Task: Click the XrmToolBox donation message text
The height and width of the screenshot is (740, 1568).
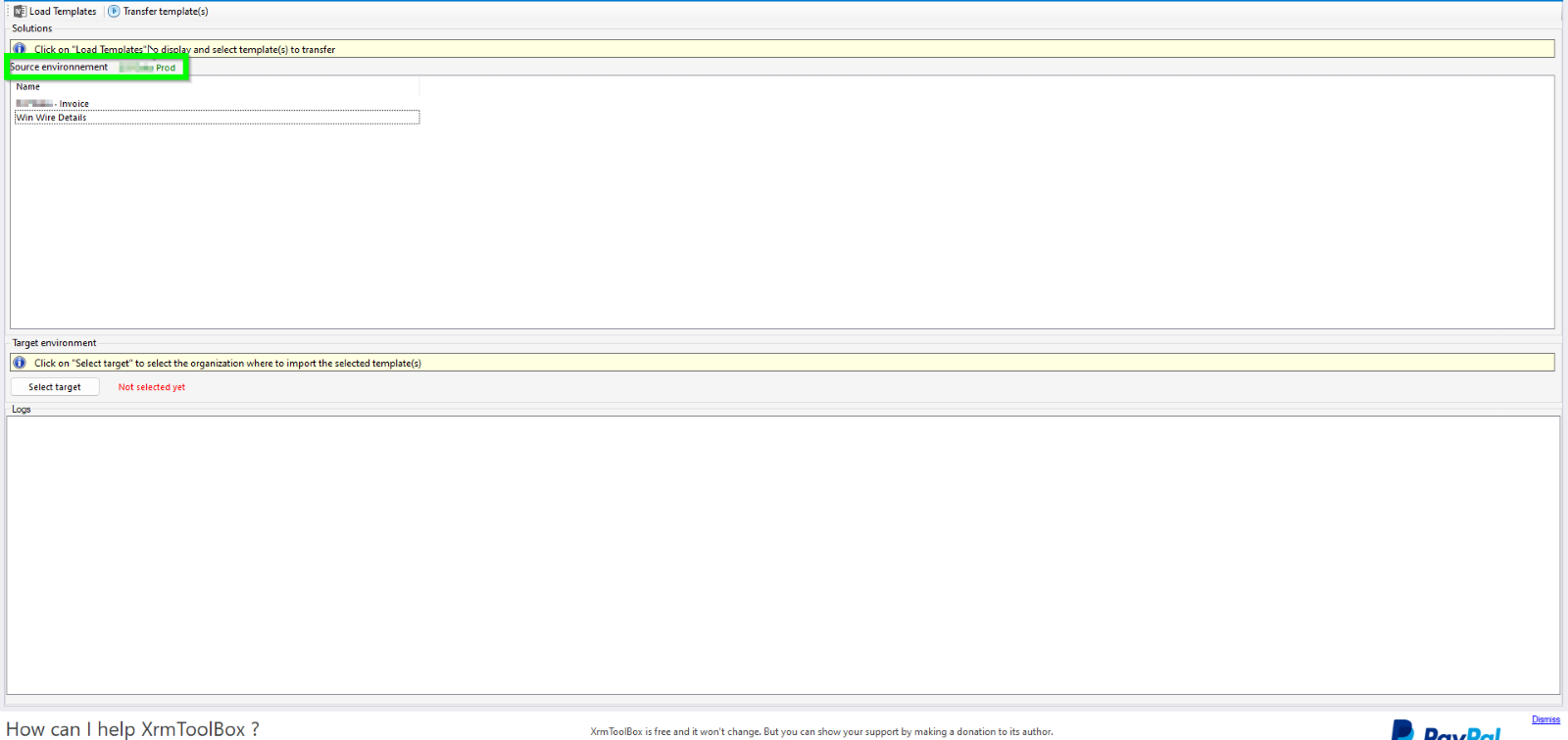Action: [821, 732]
